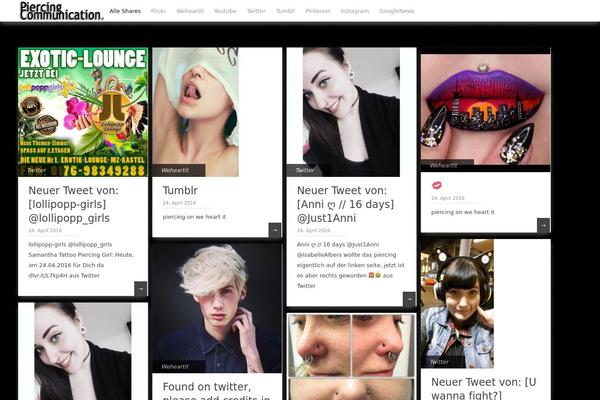Open the Weheartit menu item

[190, 11]
